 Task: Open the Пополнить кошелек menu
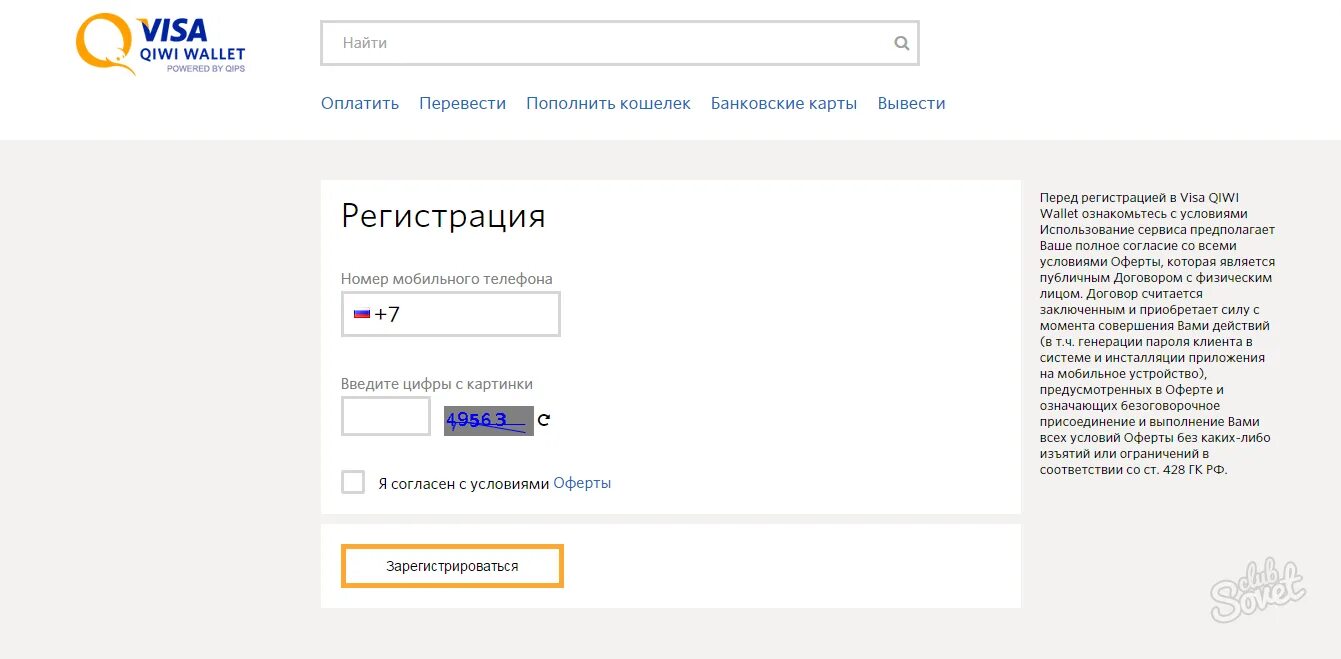(608, 103)
